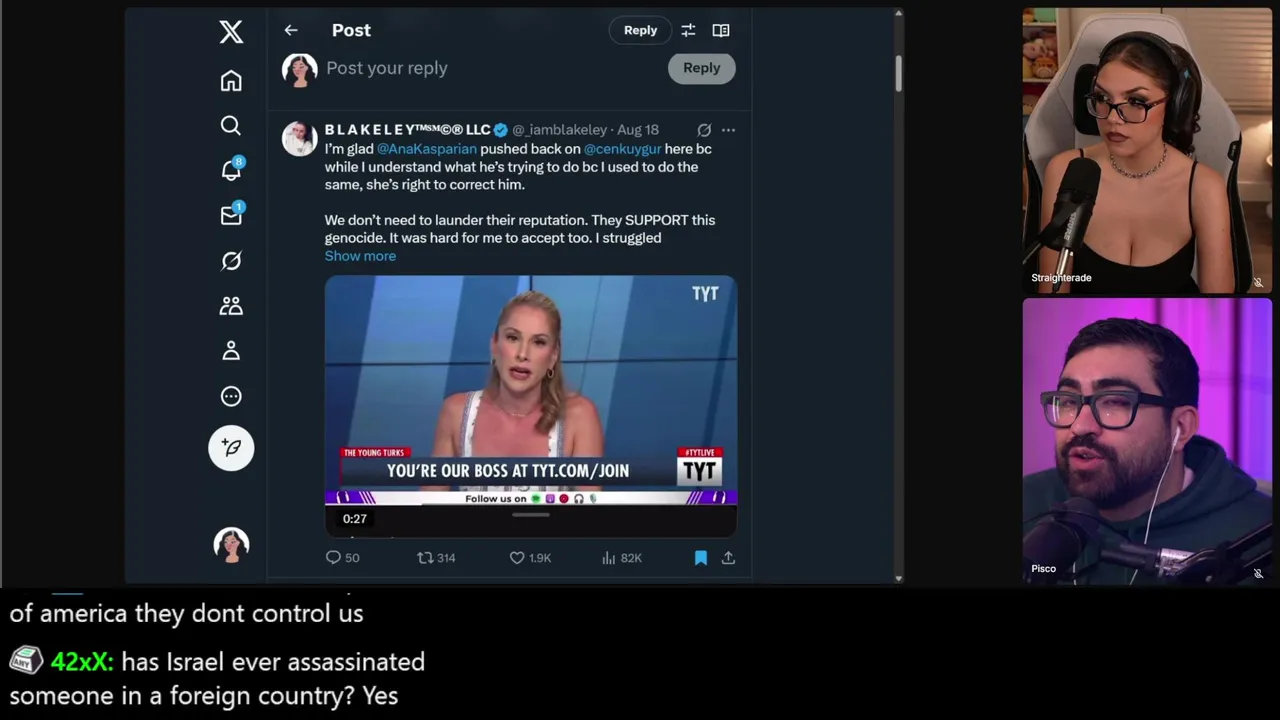This screenshot has width=1280, height=720.
Task: Open the X logo home link
Action: pyautogui.click(x=231, y=32)
